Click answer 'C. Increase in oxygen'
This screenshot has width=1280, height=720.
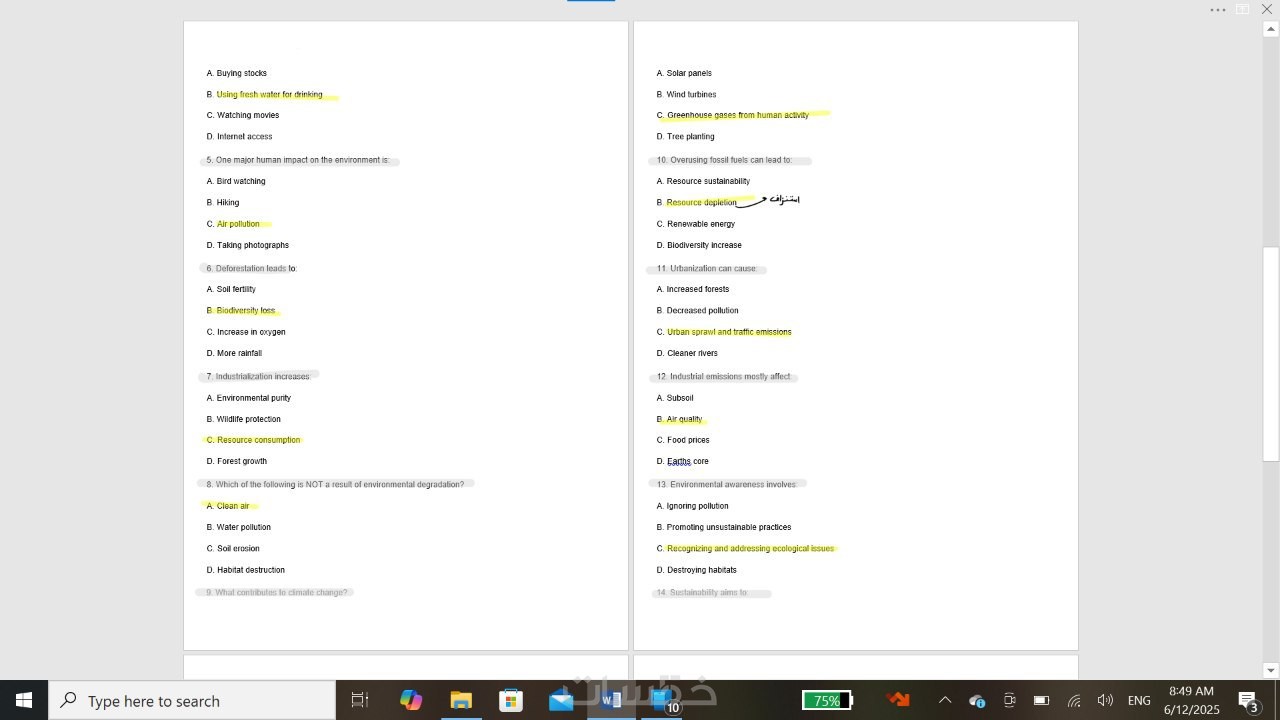tap(246, 332)
